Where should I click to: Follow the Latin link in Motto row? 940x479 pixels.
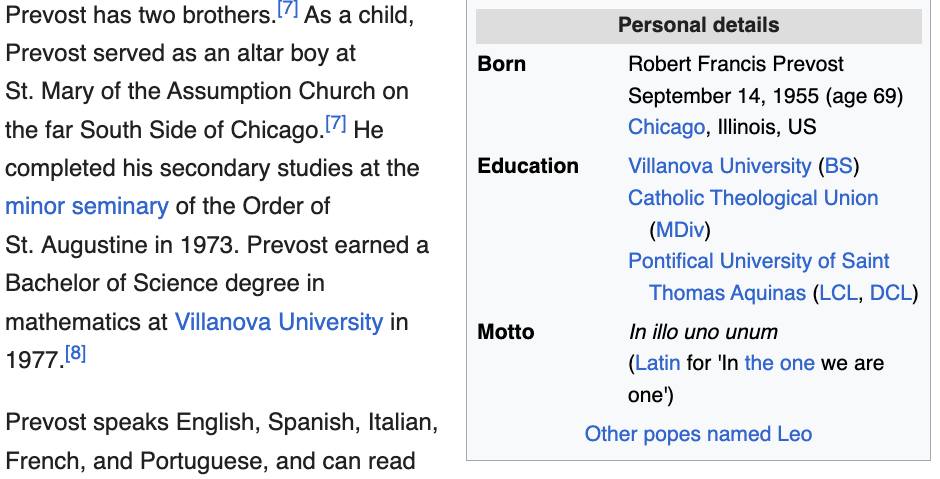(657, 363)
